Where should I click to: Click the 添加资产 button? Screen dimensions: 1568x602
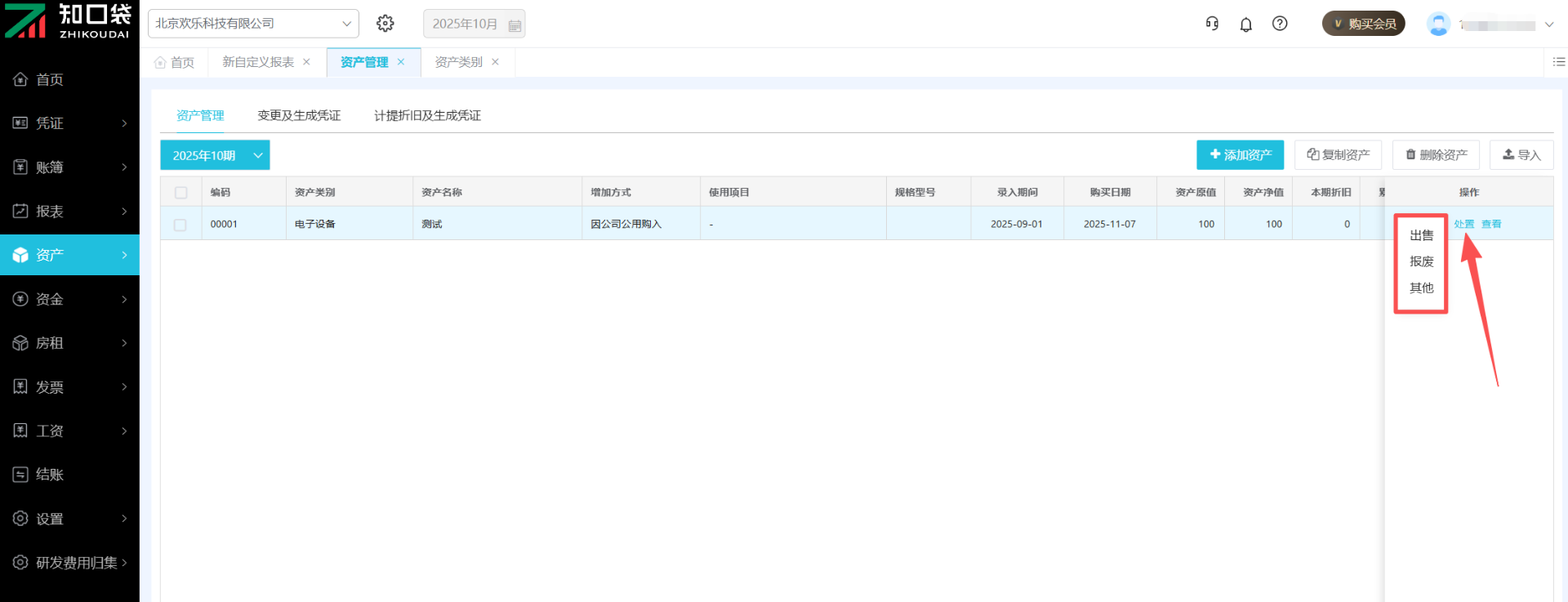1240,155
